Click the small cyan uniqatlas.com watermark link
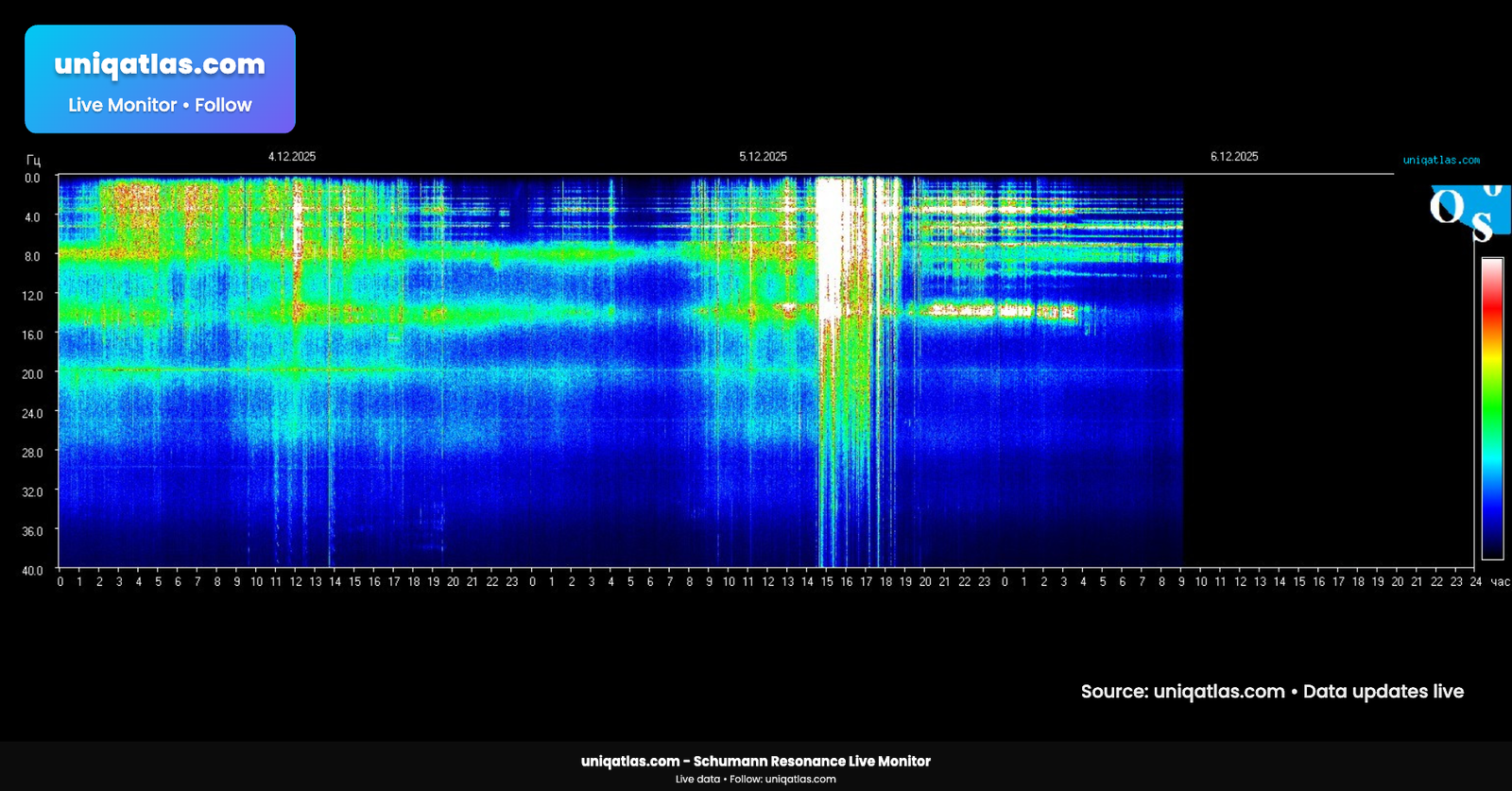The height and width of the screenshot is (791, 1512). (1441, 161)
